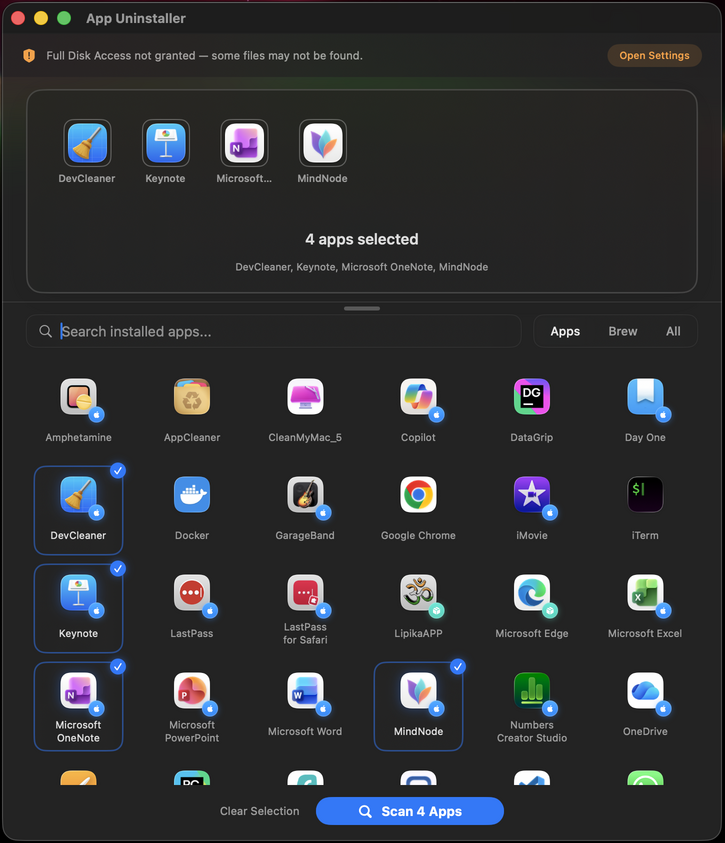Uncheck MindNode in the app grid
This screenshot has width=725, height=843.
point(419,706)
